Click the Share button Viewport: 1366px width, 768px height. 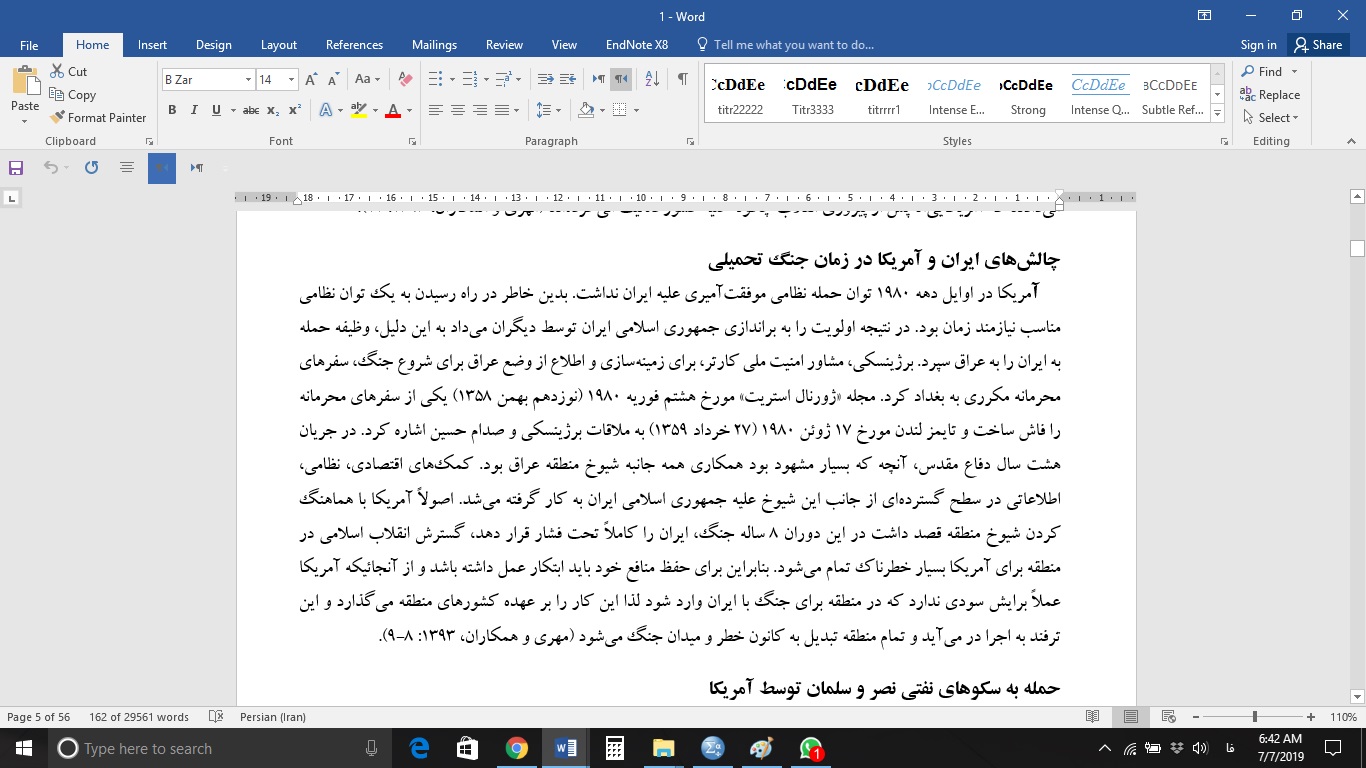(1317, 45)
